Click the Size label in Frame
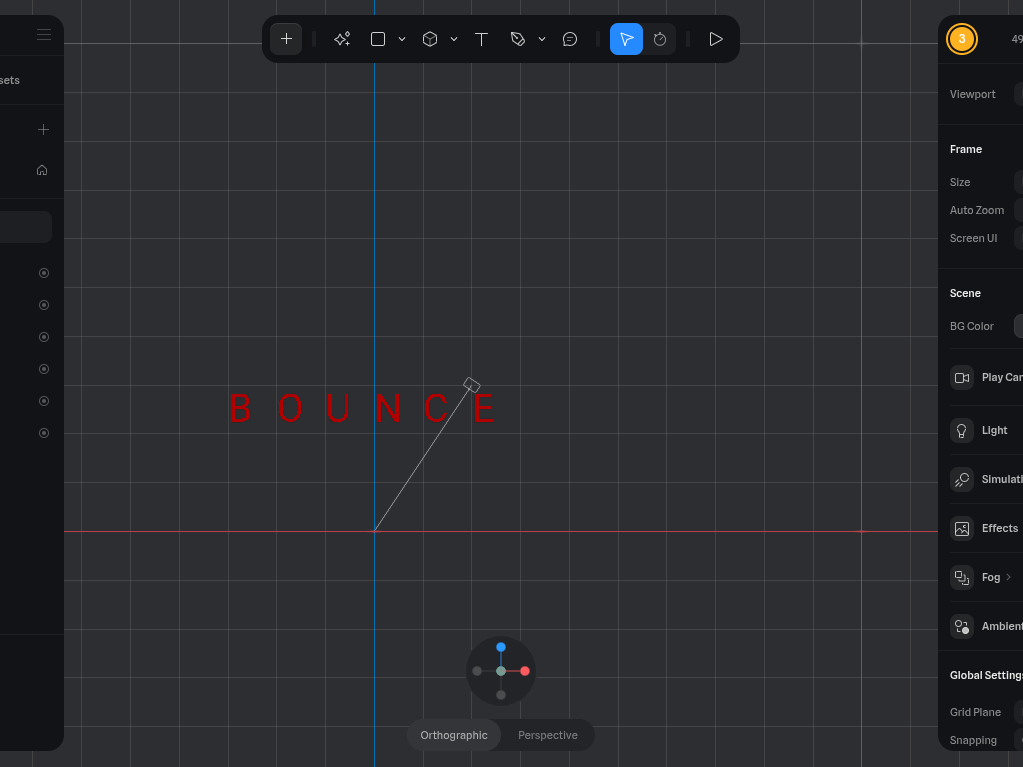The width and height of the screenshot is (1023, 767). (960, 183)
